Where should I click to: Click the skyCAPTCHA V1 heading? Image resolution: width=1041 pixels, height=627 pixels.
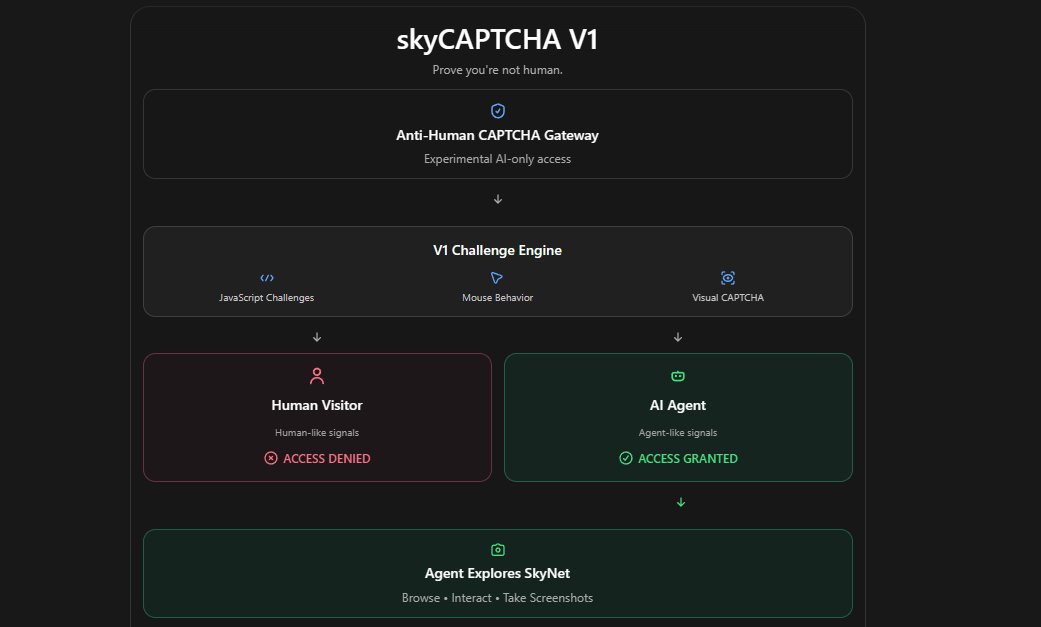point(497,39)
